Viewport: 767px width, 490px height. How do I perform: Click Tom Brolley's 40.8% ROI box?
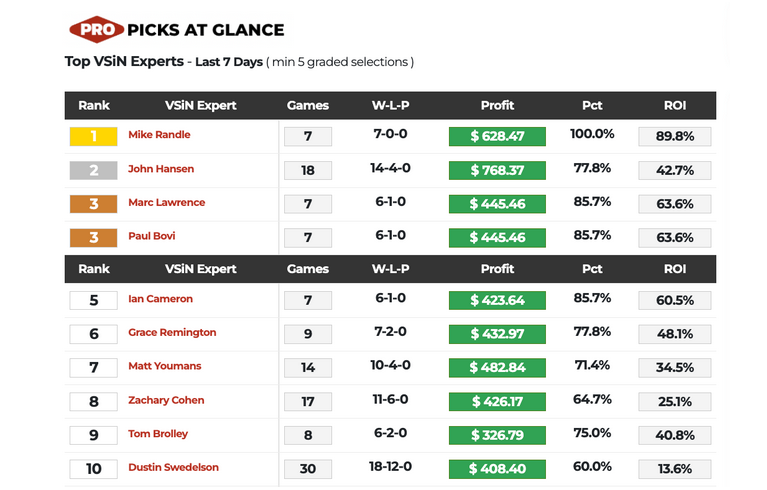pos(674,435)
